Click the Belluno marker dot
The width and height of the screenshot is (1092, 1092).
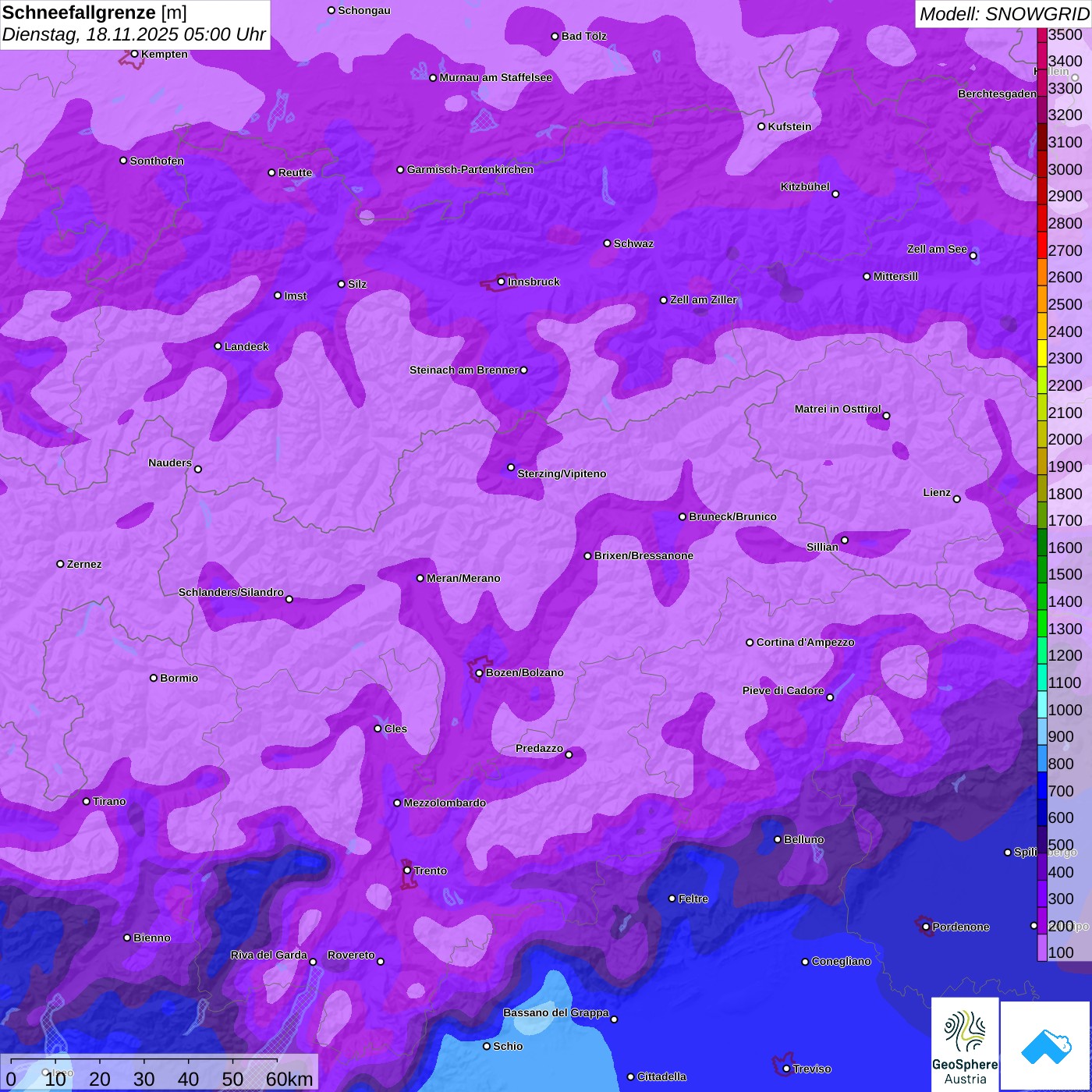[x=777, y=839]
